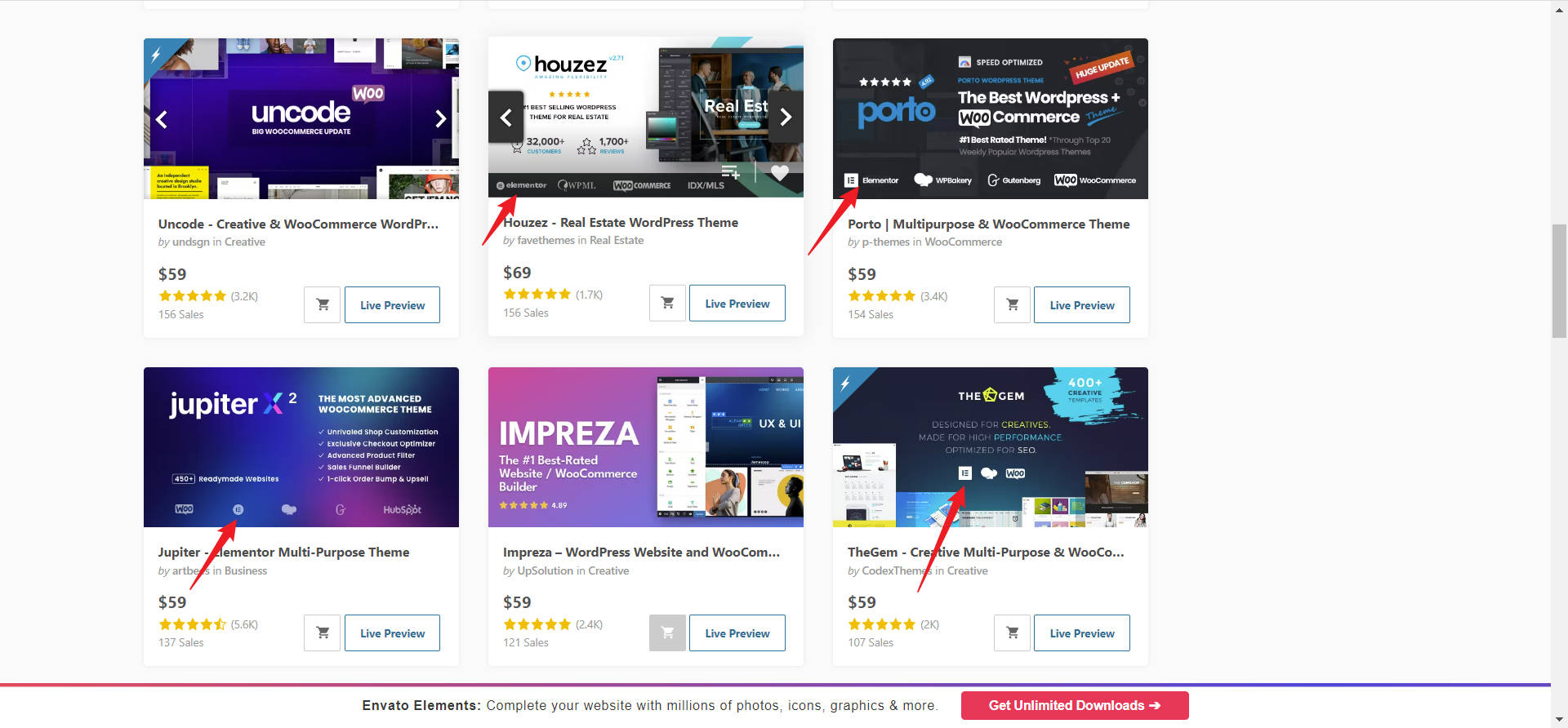Click the Impreza theme preview image
The image size is (1568, 728).
tap(646, 447)
